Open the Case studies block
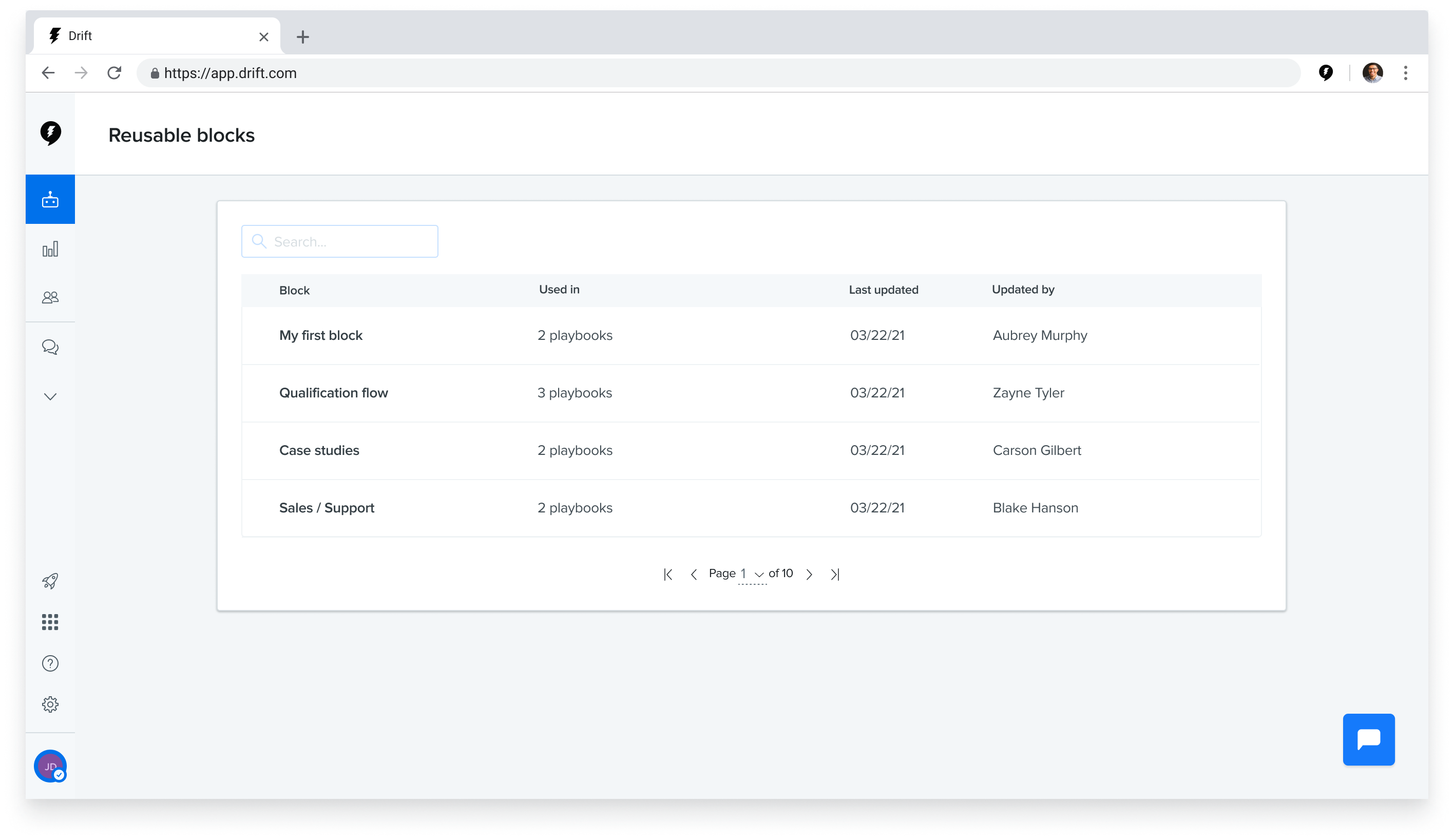This screenshot has height=840, width=1454. 319,451
